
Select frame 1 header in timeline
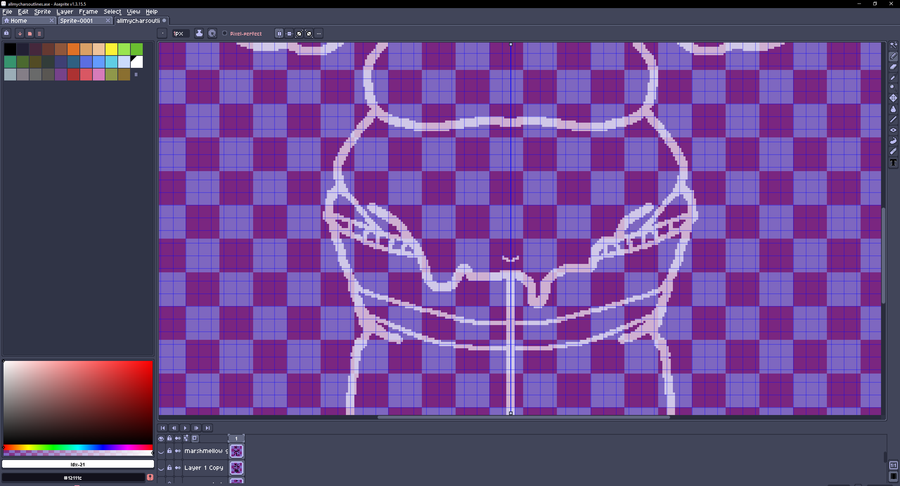236,438
